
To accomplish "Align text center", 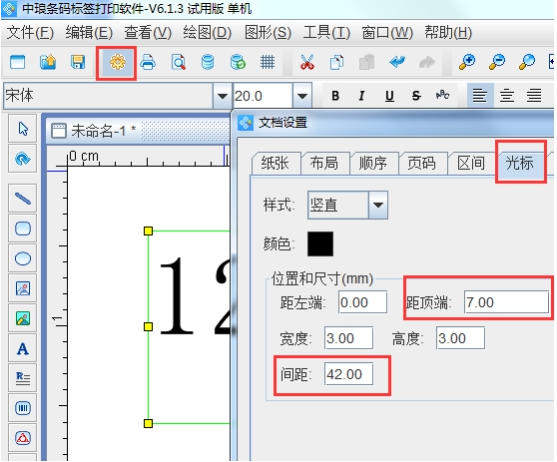I will 507,96.
